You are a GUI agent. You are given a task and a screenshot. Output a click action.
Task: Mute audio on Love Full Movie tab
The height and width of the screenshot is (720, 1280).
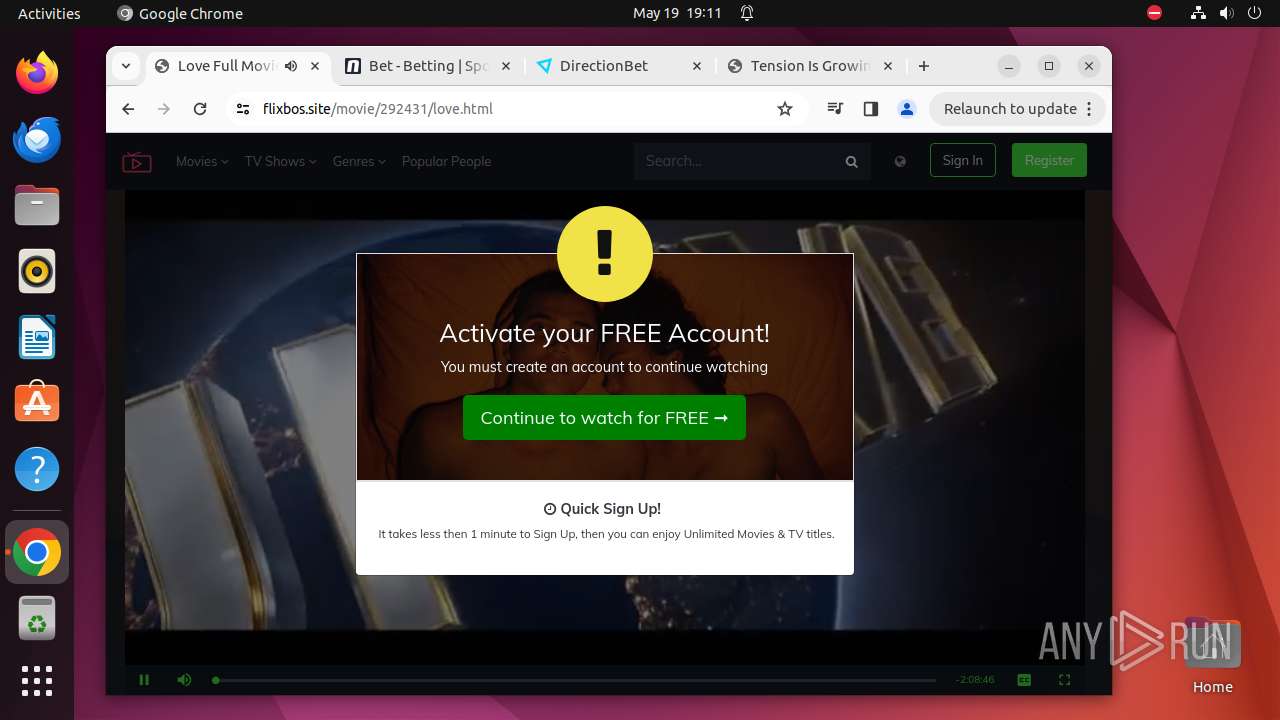[x=291, y=66]
